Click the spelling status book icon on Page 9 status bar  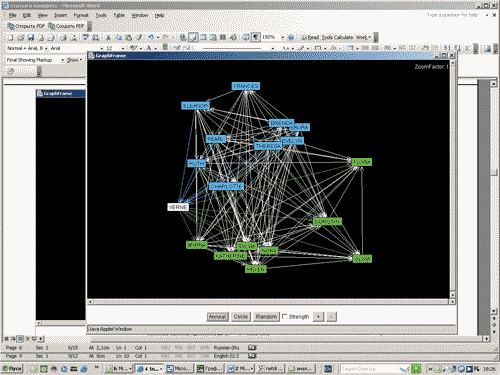tap(253, 356)
